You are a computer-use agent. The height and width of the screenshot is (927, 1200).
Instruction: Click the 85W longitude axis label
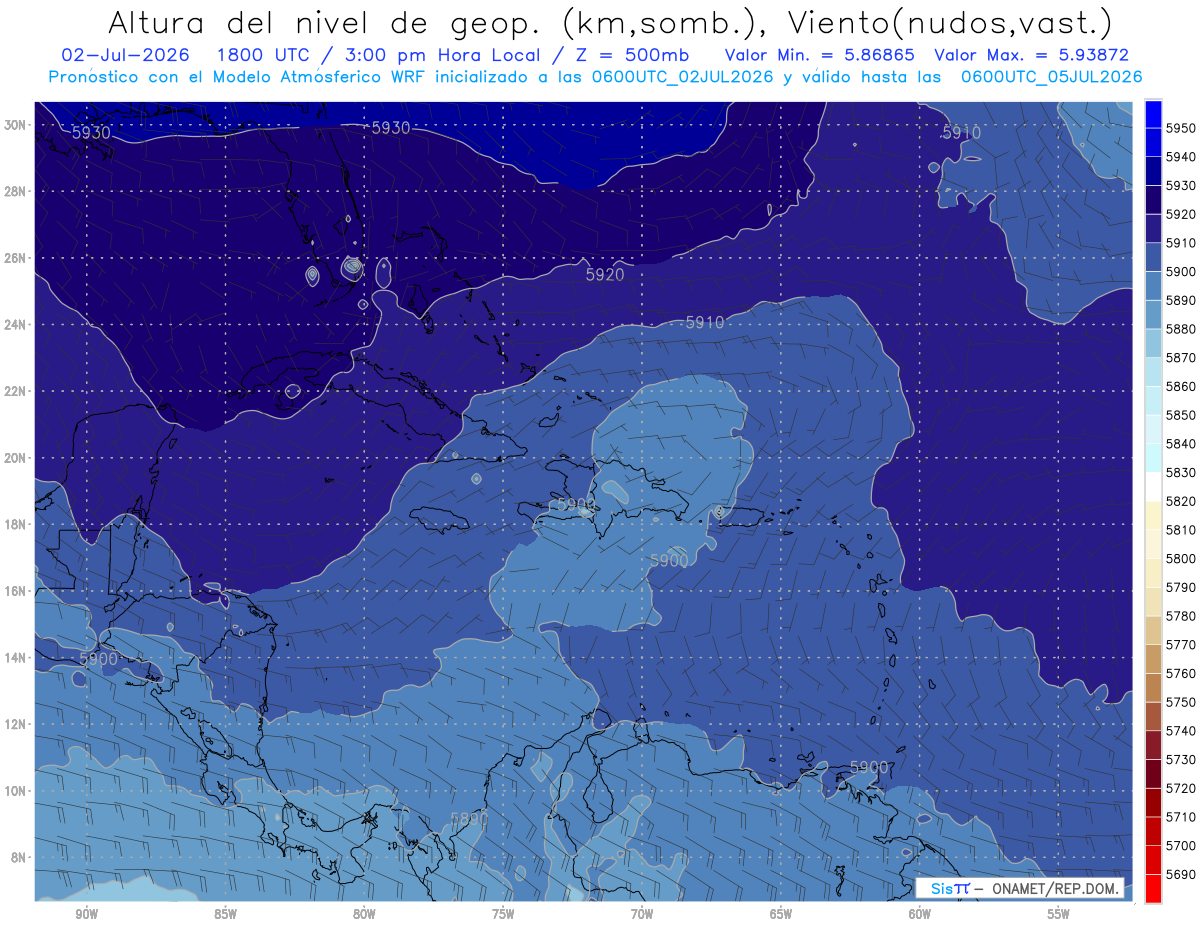pos(225,914)
